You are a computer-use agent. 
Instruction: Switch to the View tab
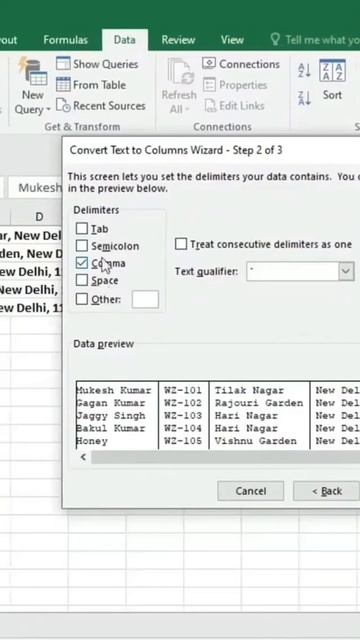click(232, 40)
